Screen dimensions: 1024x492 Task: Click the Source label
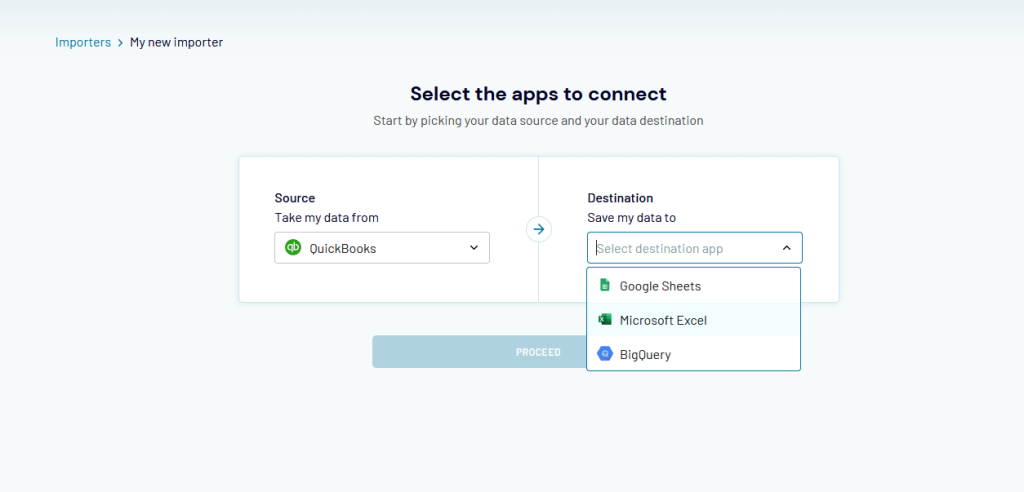pyautogui.click(x=295, y=198)
